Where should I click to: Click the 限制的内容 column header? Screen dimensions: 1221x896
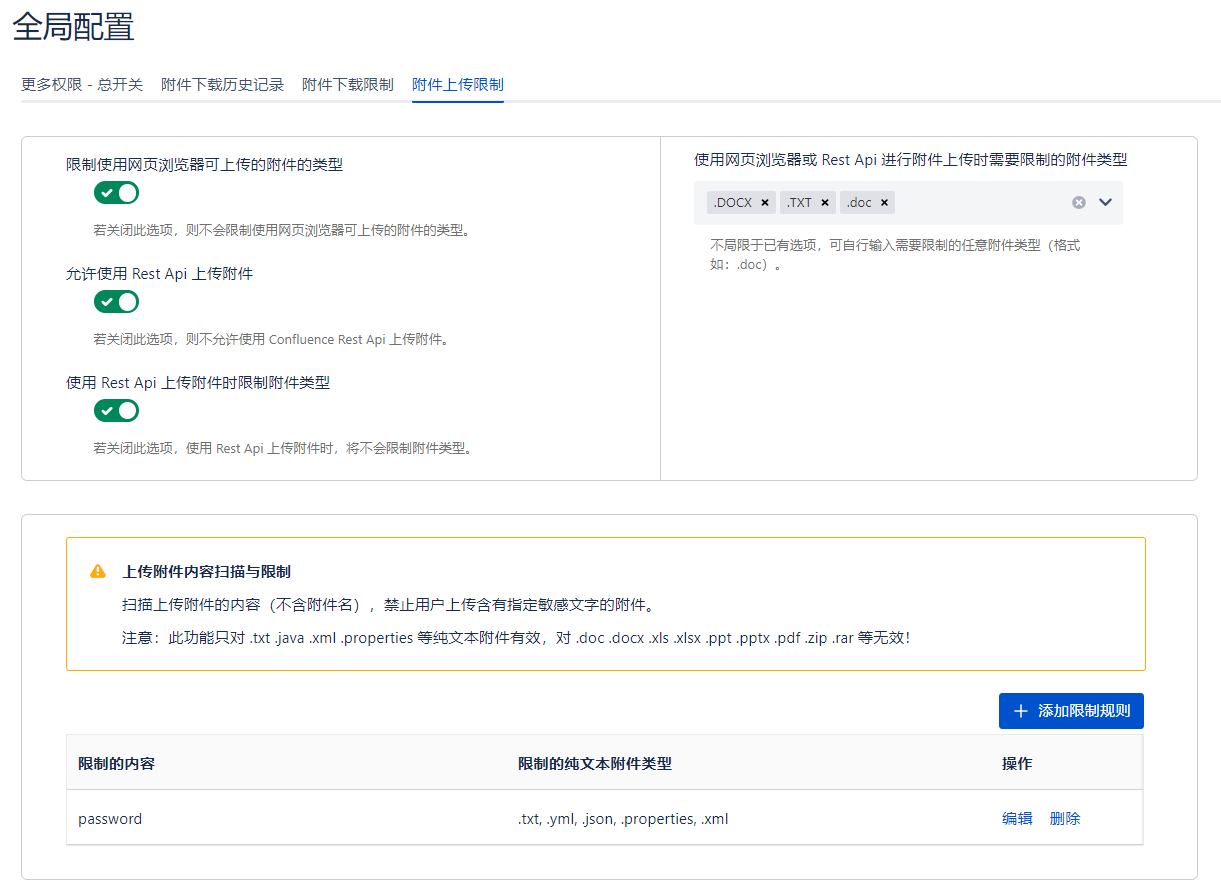pyautogui.click(x=117, y=764)
